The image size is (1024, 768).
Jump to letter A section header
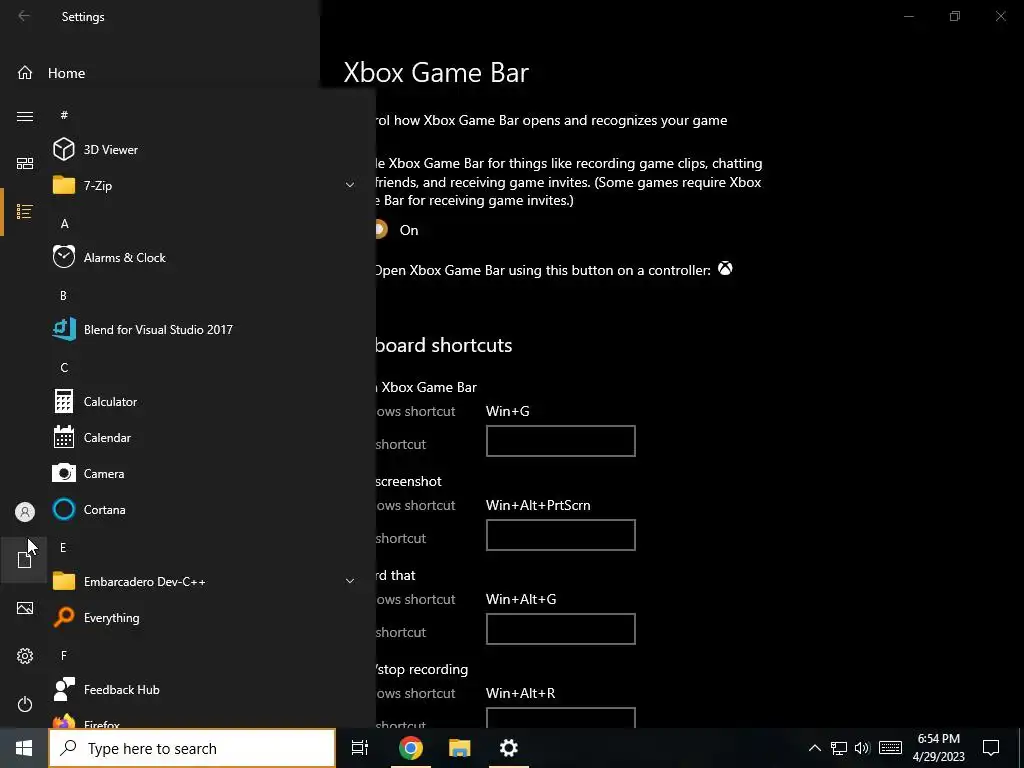click(64, 223)
